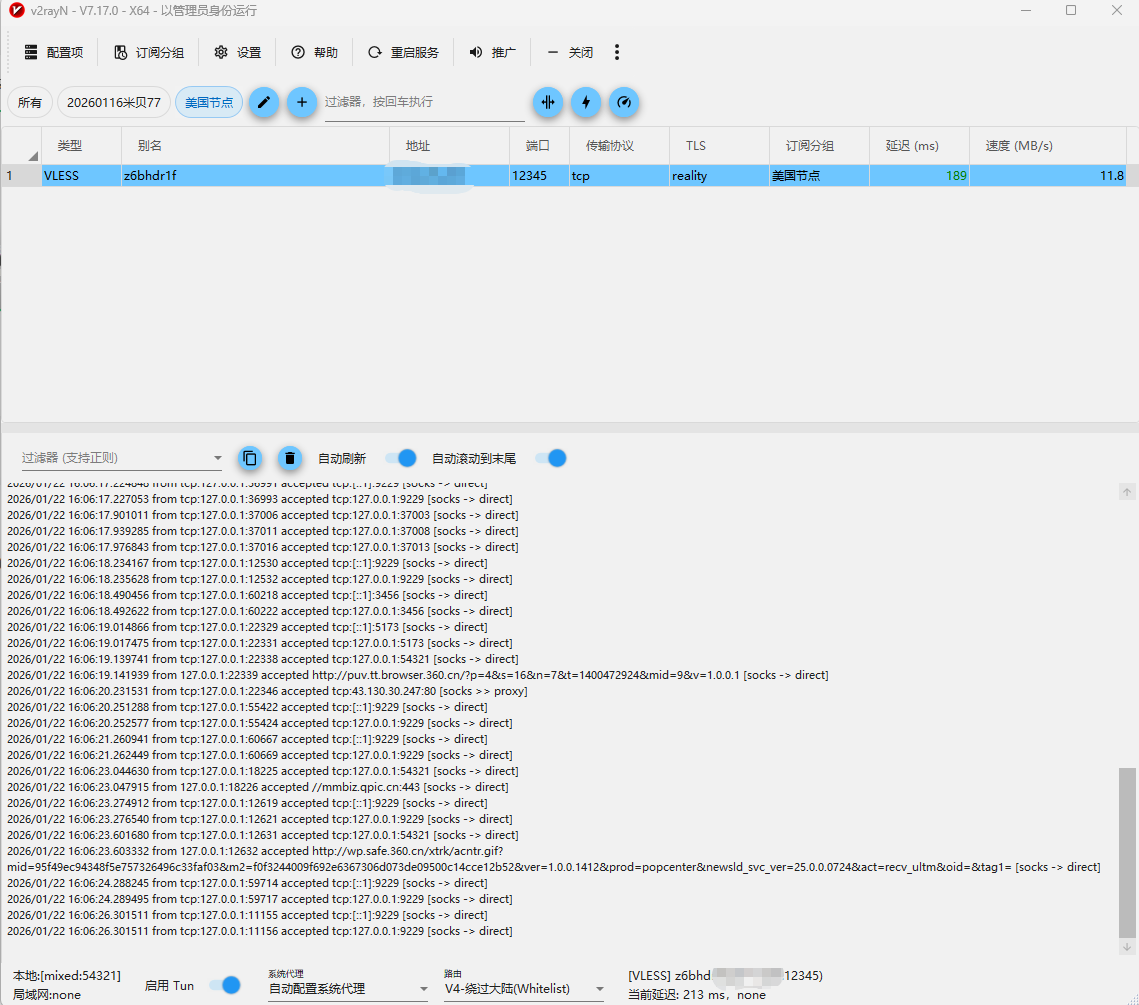
Task: Click the speedometer speed test icon
Action: click(x=624, y=102)
